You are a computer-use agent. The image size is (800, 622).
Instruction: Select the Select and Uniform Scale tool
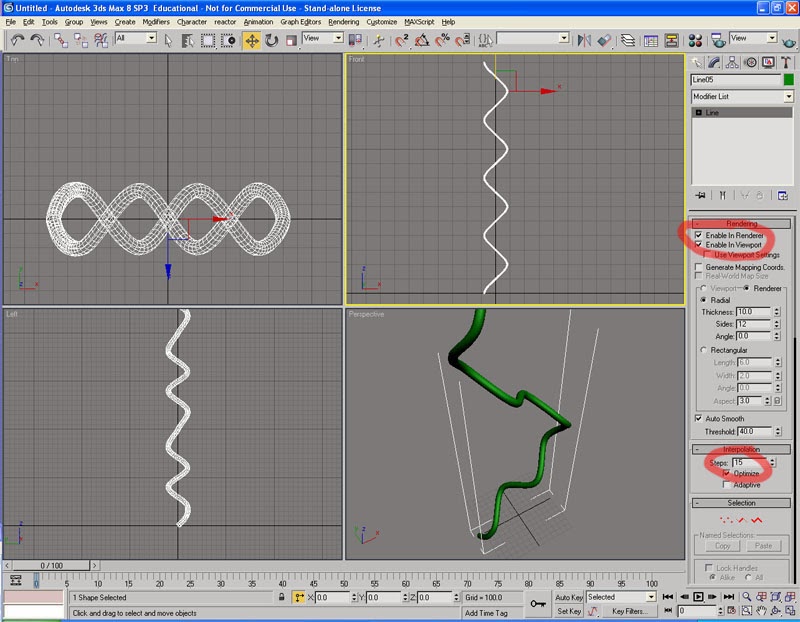[x=289, y=40]
